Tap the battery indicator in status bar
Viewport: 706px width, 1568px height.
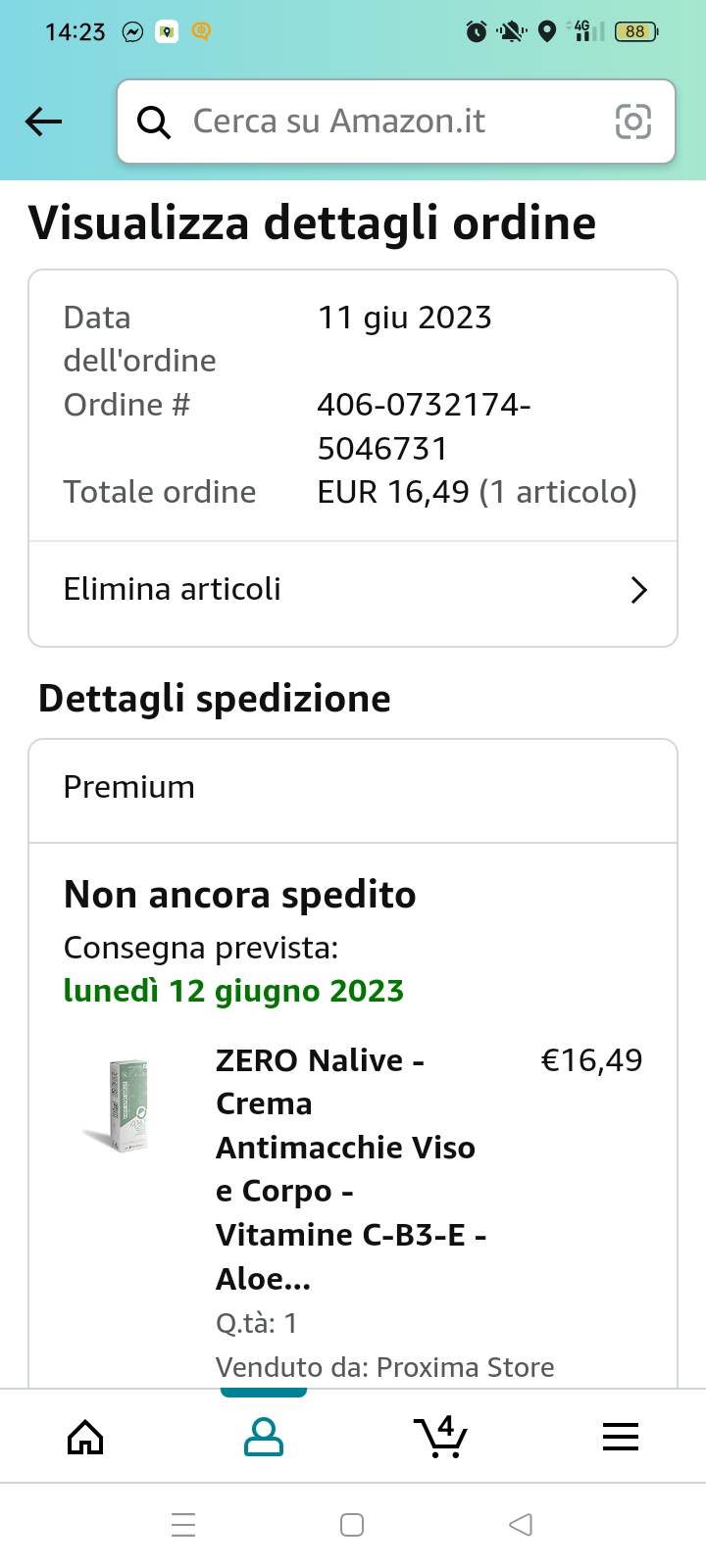click(635, 31)
